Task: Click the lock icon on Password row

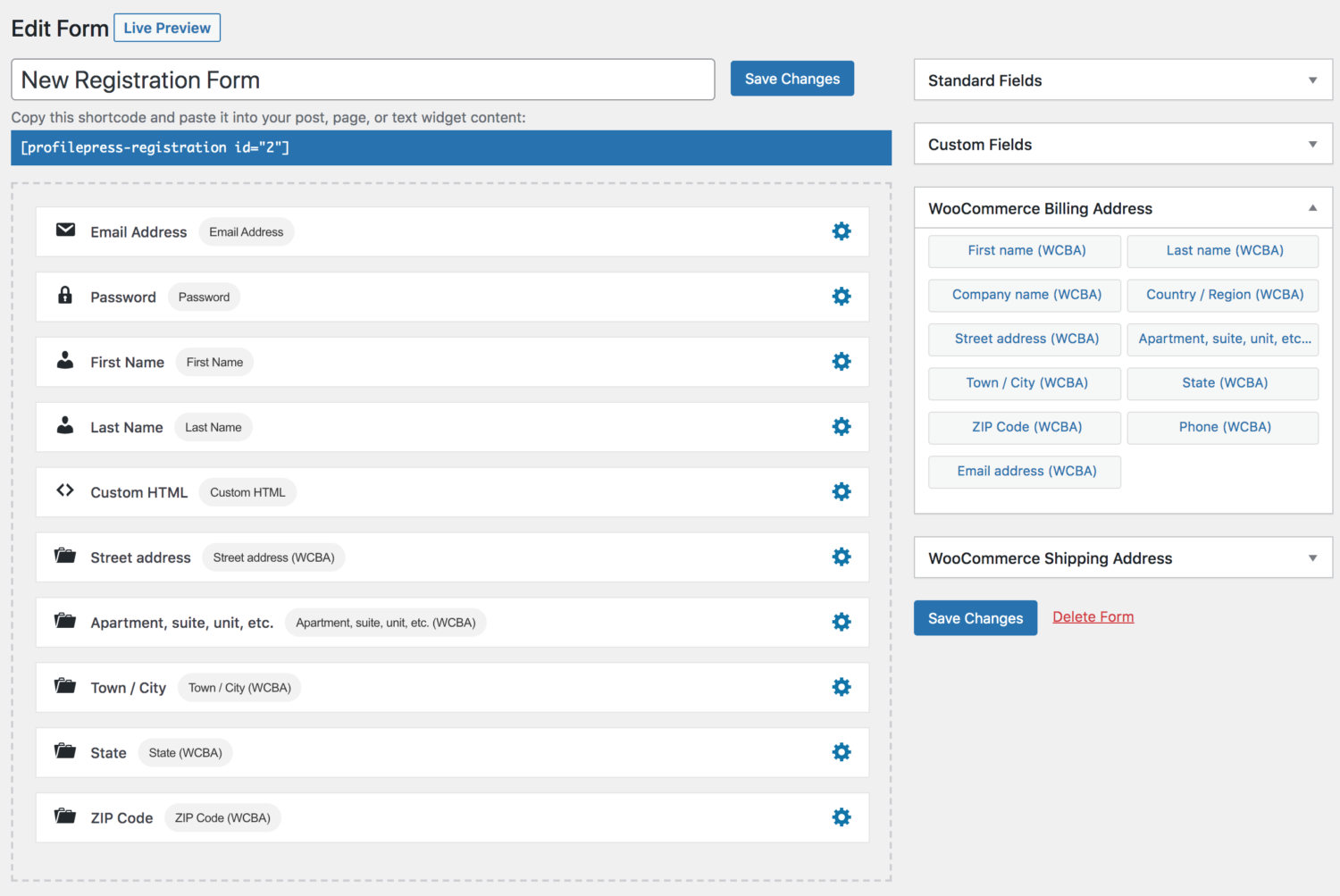Action: tap(65, 295)
